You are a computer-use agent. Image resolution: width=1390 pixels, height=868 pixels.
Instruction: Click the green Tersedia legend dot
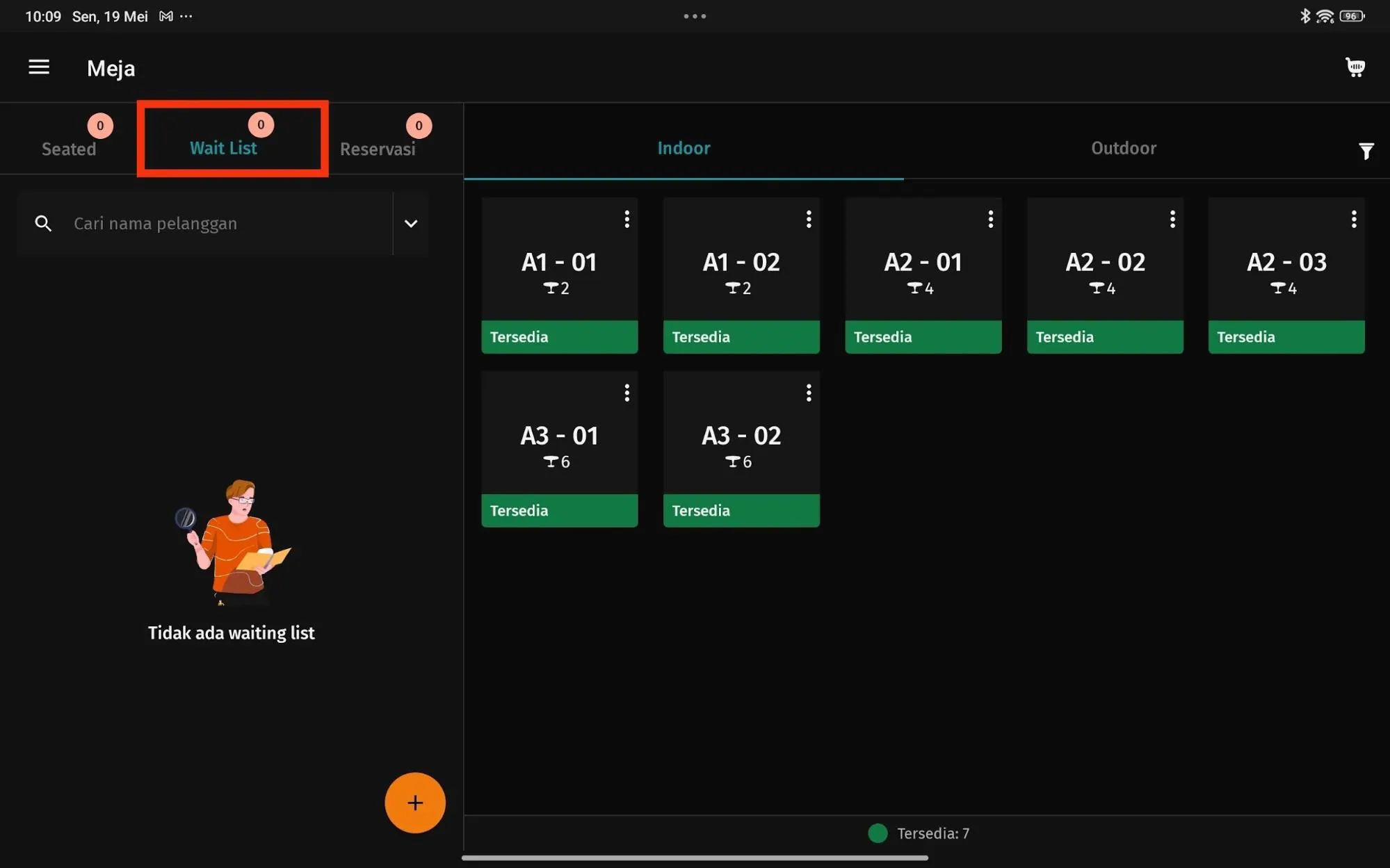click(x=878, y=833)
